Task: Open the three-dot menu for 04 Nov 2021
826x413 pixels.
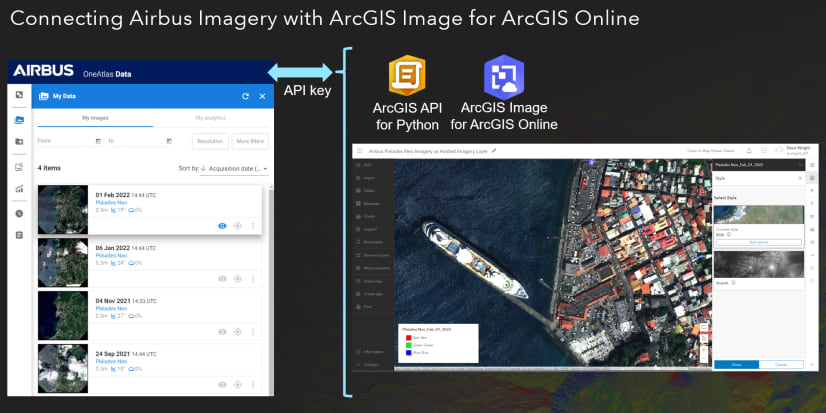Action: click(253, 332)
